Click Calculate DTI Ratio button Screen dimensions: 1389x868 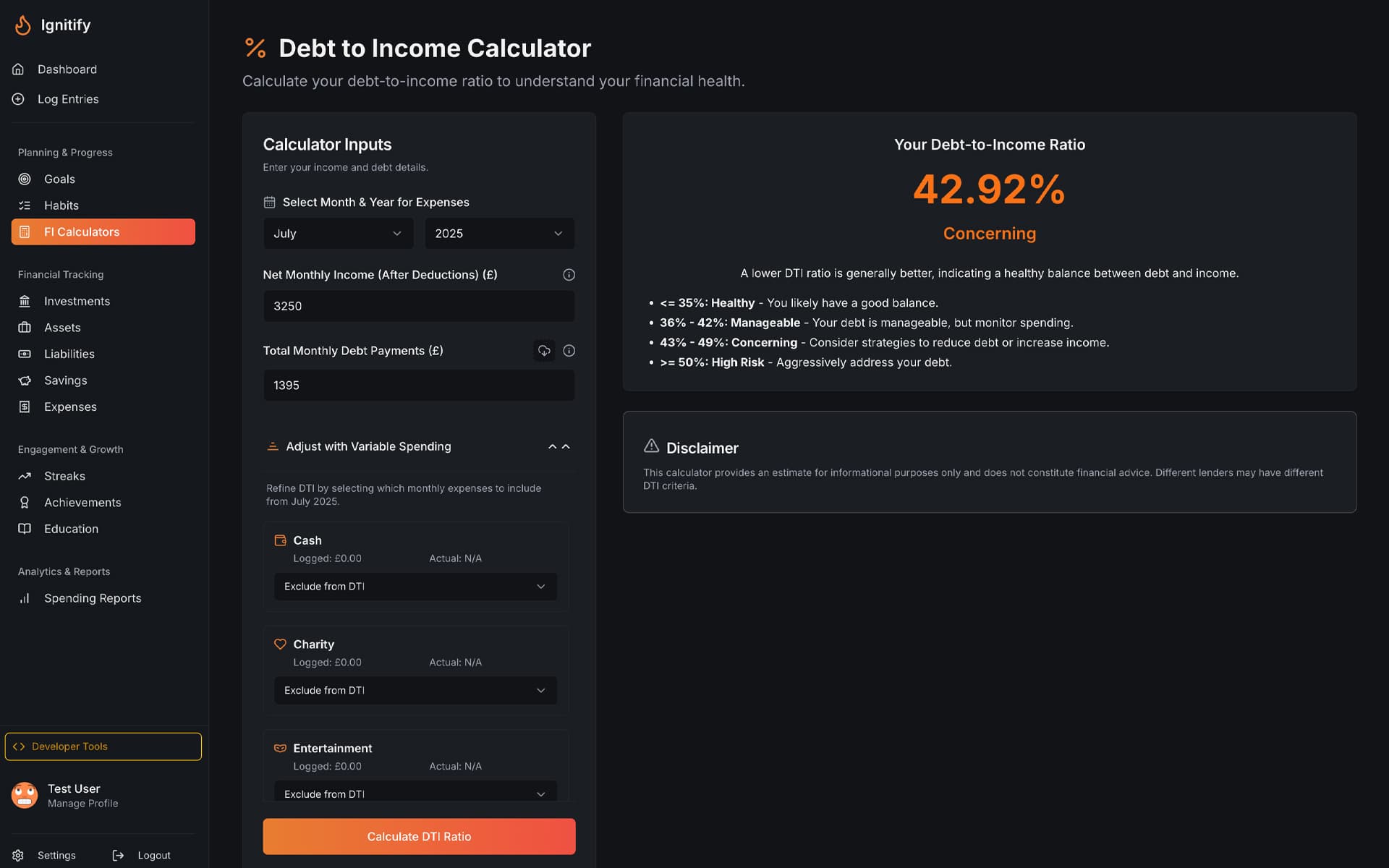coord(419,836)
